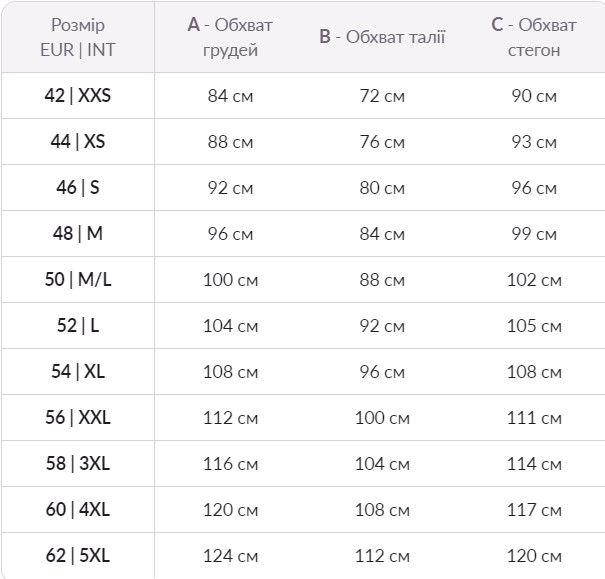Image resolution: width=605 pixels, height=579 pixels.
Task: Select the '52 | L' size label
Action: click(78, 325)
